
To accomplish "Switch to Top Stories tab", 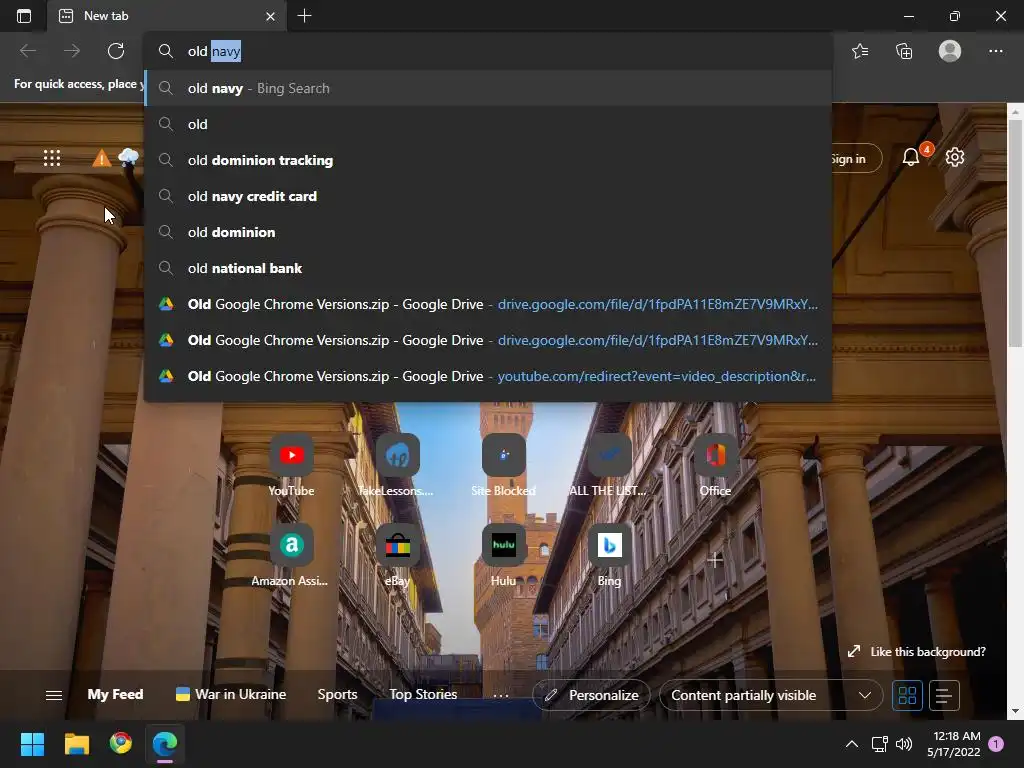I will [423, 694].
